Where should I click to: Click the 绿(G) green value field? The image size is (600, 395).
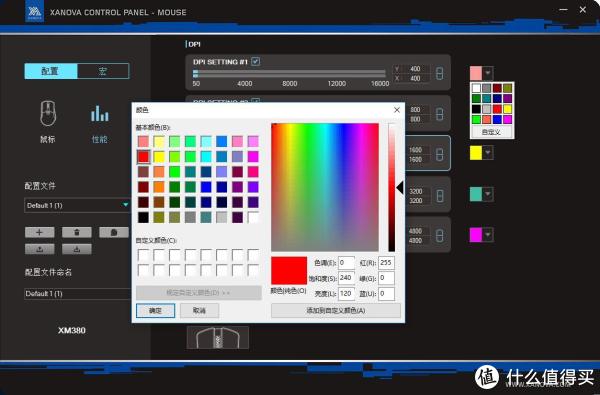(x=386, y=278)
